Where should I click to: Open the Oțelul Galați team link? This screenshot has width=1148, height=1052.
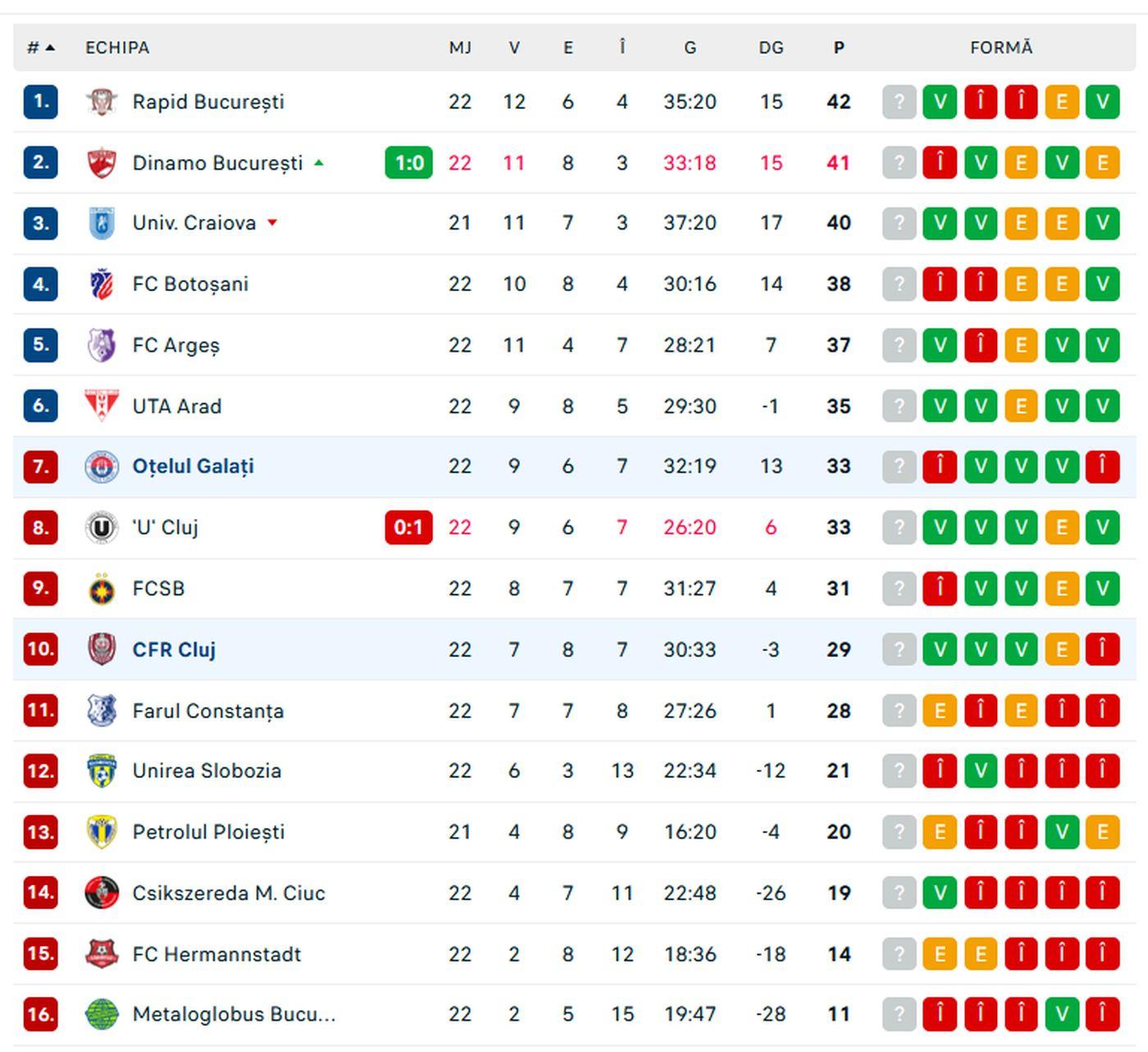[193, 467]
